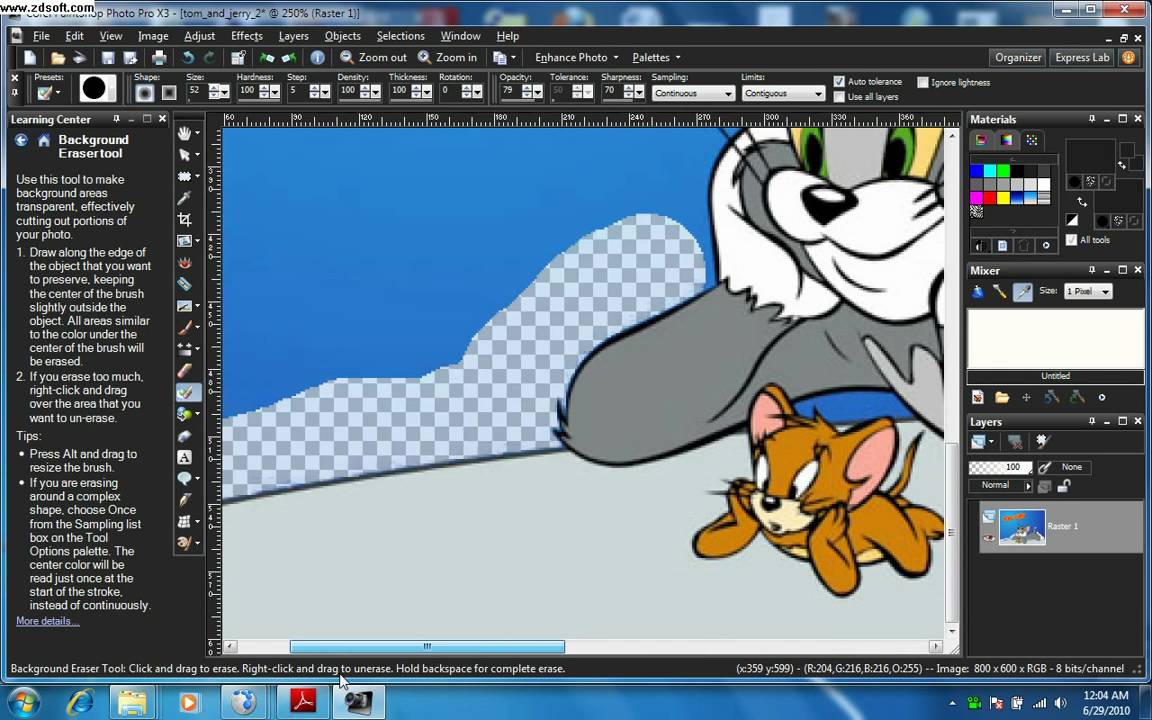The image size is (1152, 720).
Task: Open the Effects menu
Action: (x=246, y=36)
